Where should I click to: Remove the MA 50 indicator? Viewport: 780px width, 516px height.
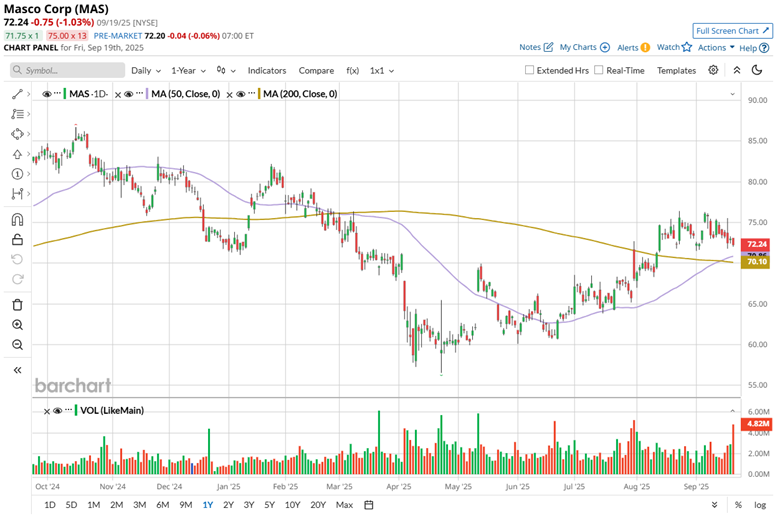[118, 95]
